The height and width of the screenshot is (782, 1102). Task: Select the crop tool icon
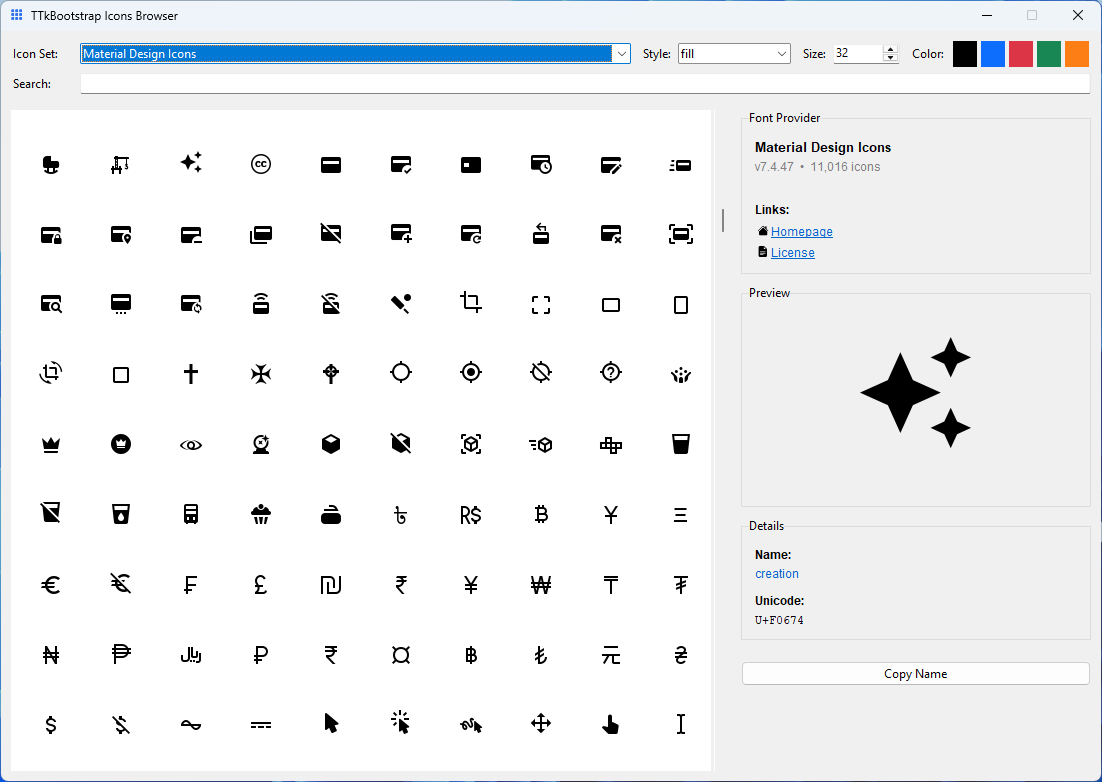(x=470, y=304)
